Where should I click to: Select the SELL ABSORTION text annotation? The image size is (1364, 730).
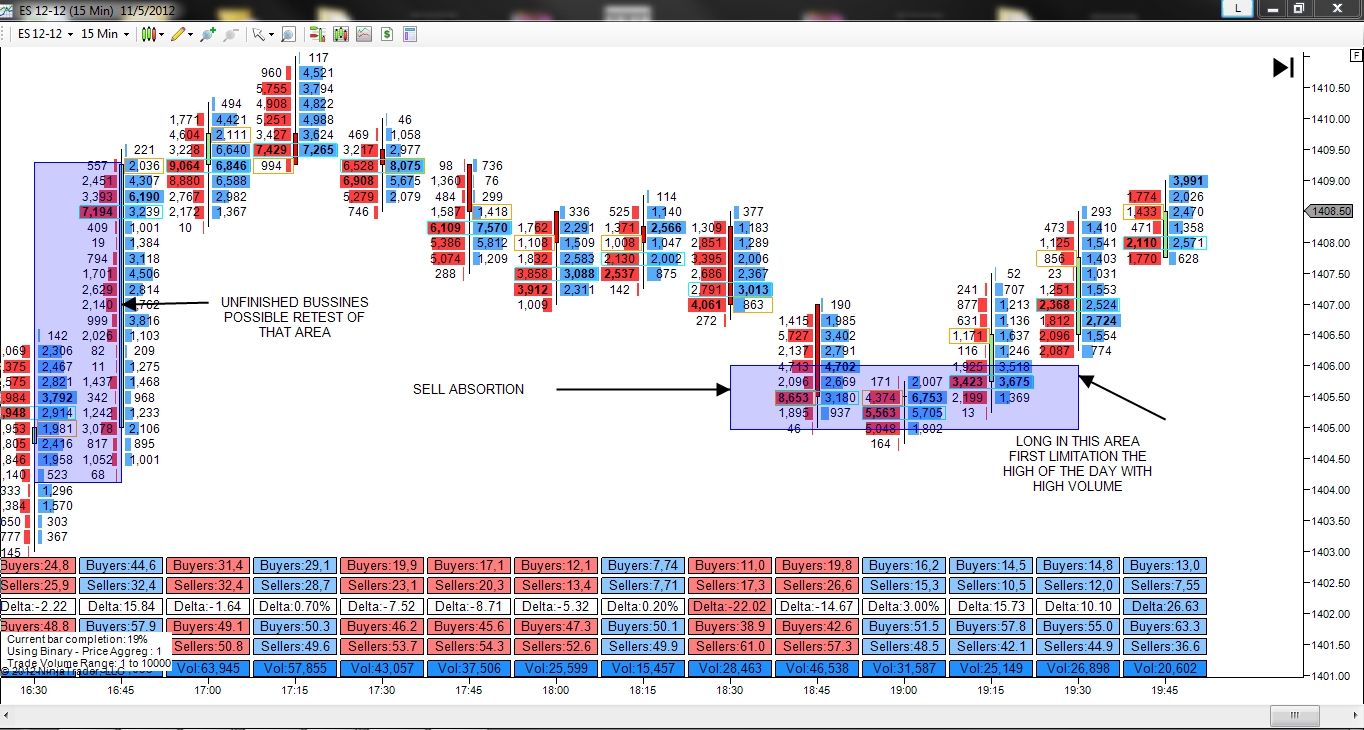coord(468,389)
